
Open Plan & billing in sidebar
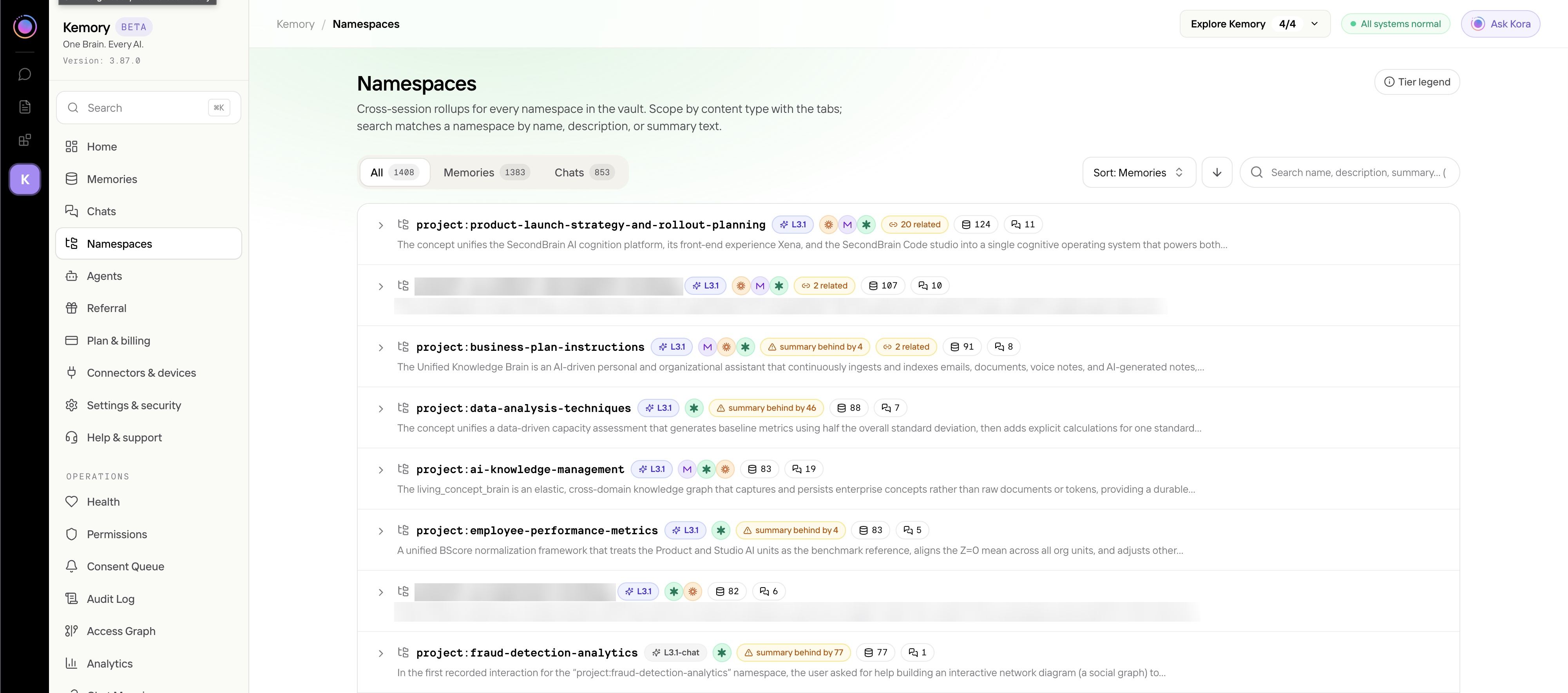point(148,340)
